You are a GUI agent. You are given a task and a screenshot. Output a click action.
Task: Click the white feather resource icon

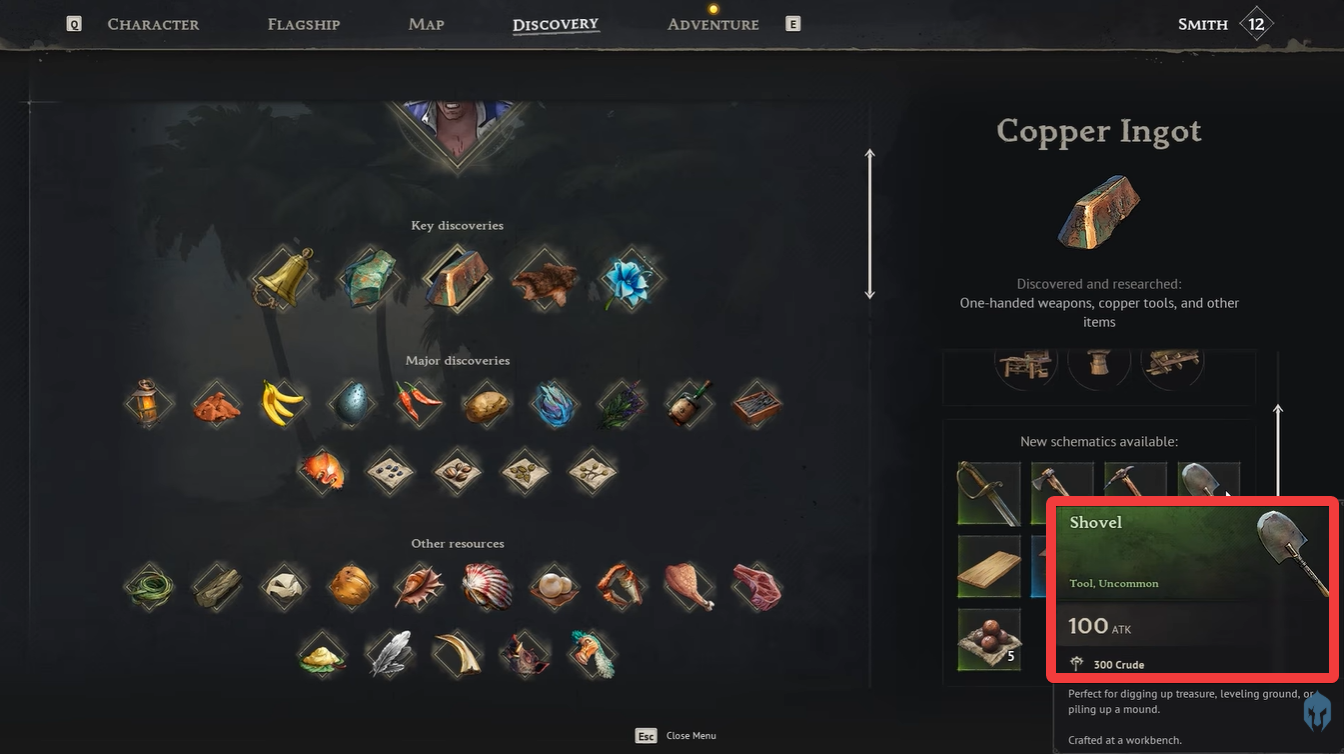(389, 654)
